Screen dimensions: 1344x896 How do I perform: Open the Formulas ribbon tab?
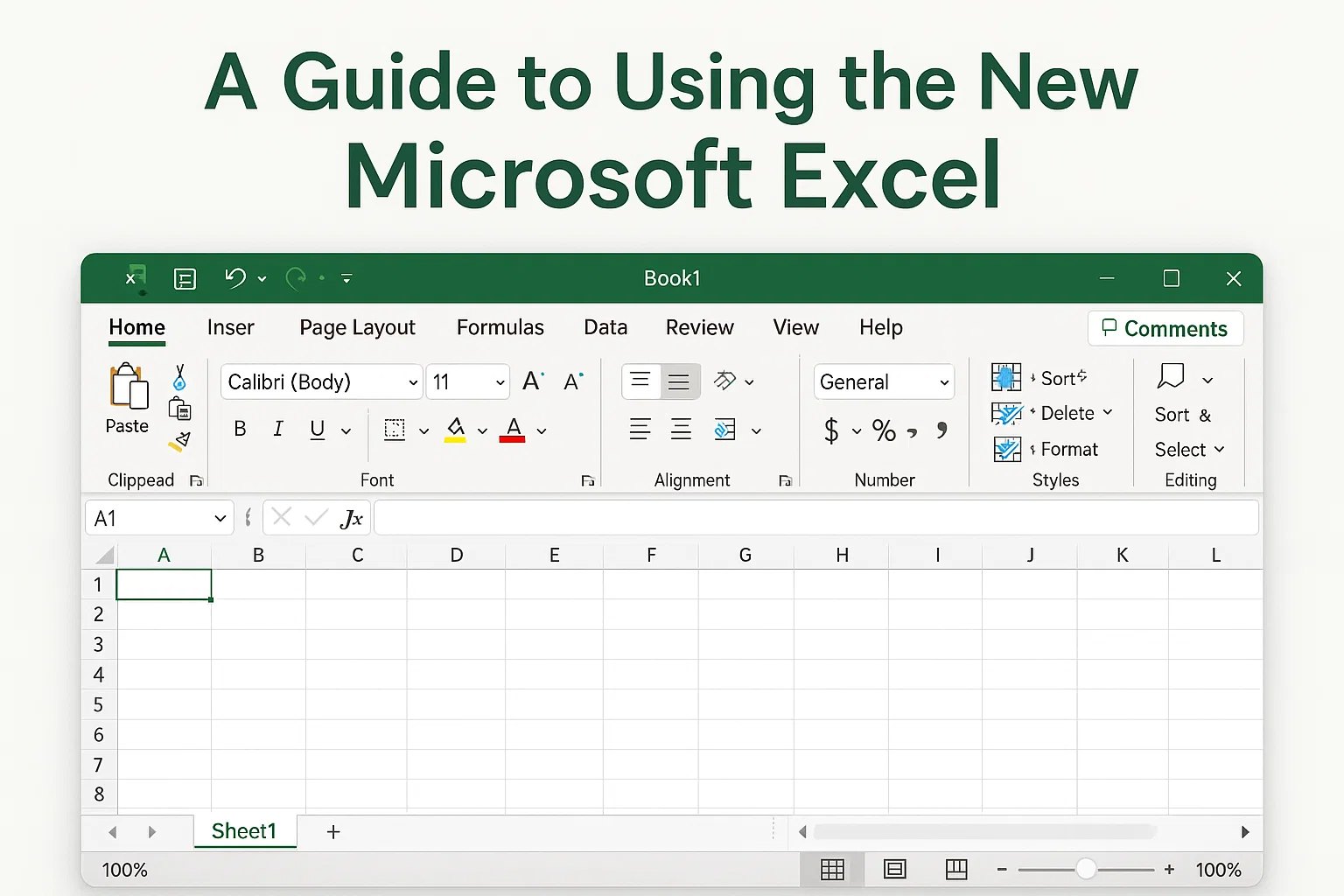(500, 327)
